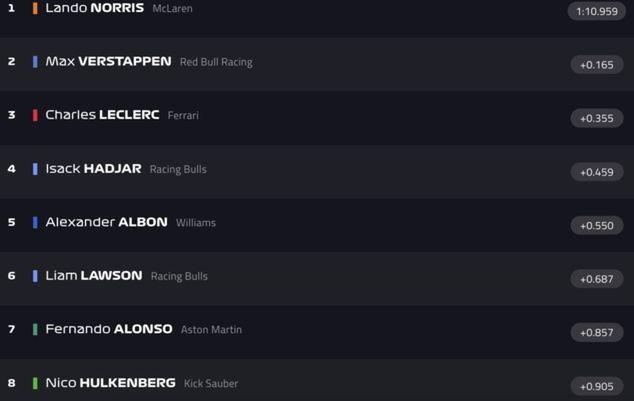Select the +0.355 time gap pill
634x401 pixels.
597,118
